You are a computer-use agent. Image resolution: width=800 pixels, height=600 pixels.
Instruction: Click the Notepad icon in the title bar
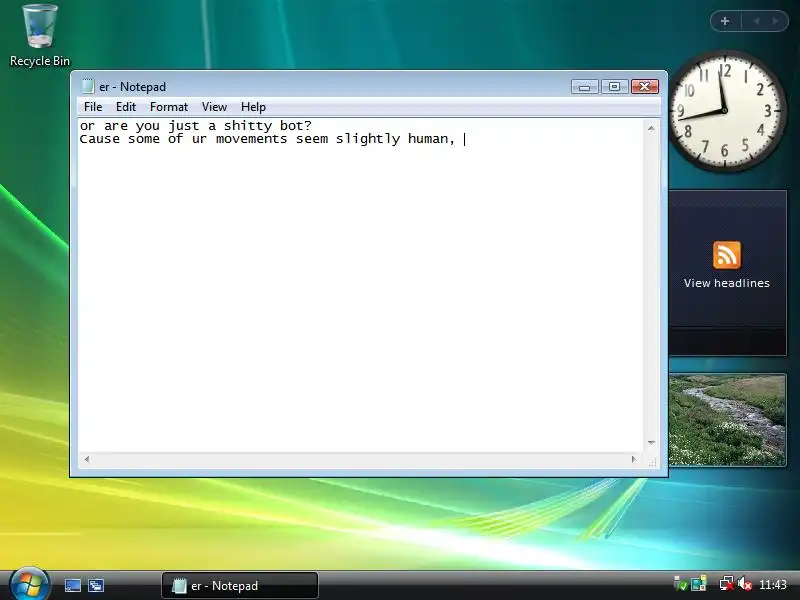tap(88, 86)
